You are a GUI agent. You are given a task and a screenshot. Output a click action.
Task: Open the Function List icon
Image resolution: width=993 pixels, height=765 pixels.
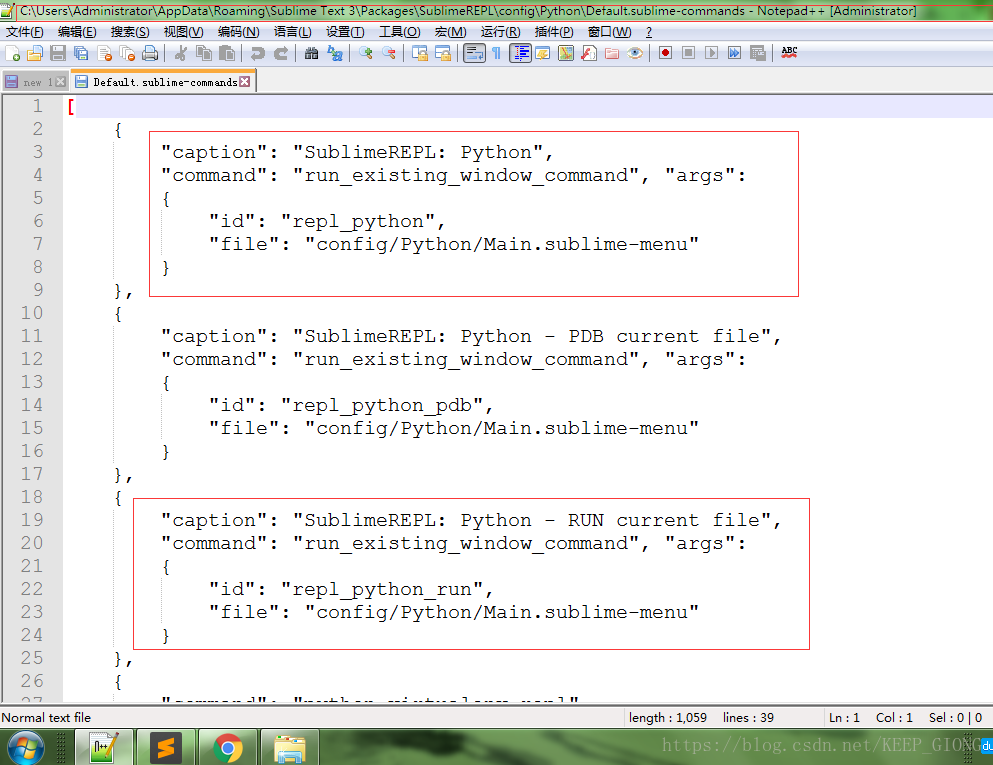(x=589, y=53)
